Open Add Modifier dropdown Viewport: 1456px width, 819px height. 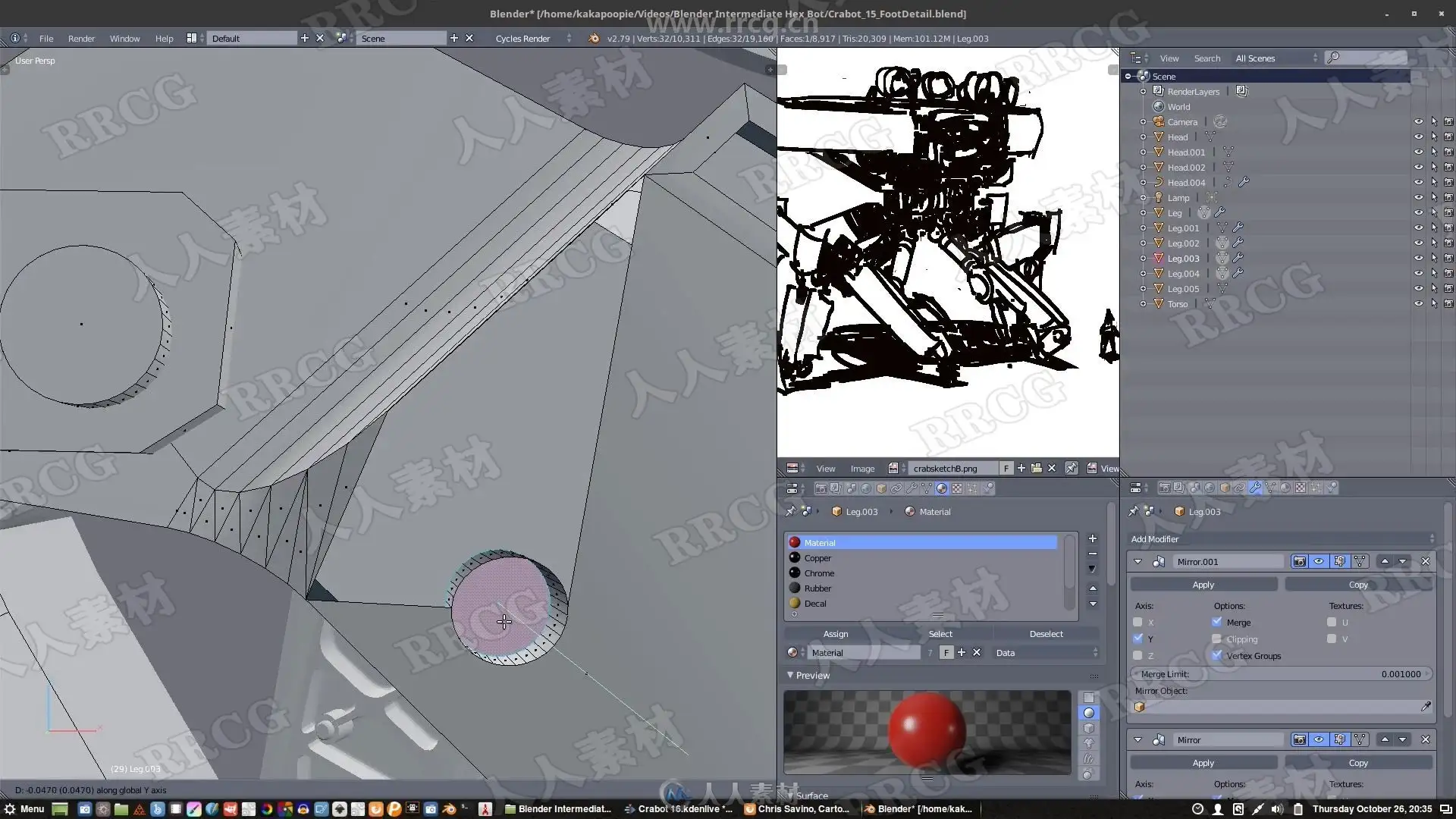tap(1282, 538)
